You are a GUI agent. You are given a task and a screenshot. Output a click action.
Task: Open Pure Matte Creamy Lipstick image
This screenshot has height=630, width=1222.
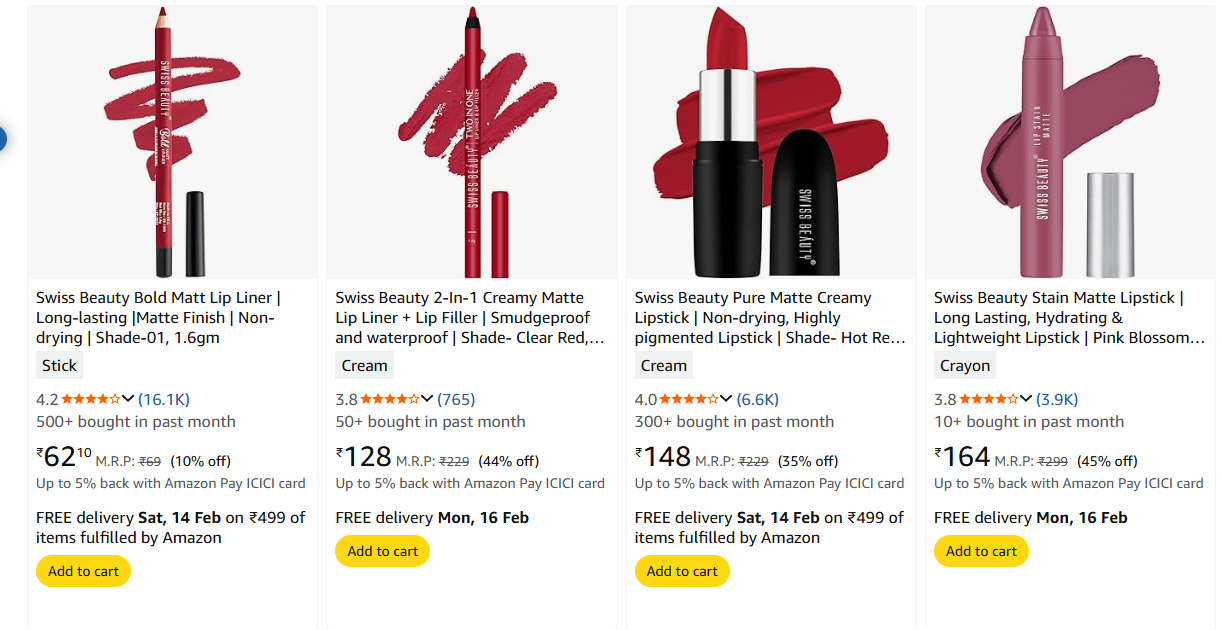click(770, 142)
